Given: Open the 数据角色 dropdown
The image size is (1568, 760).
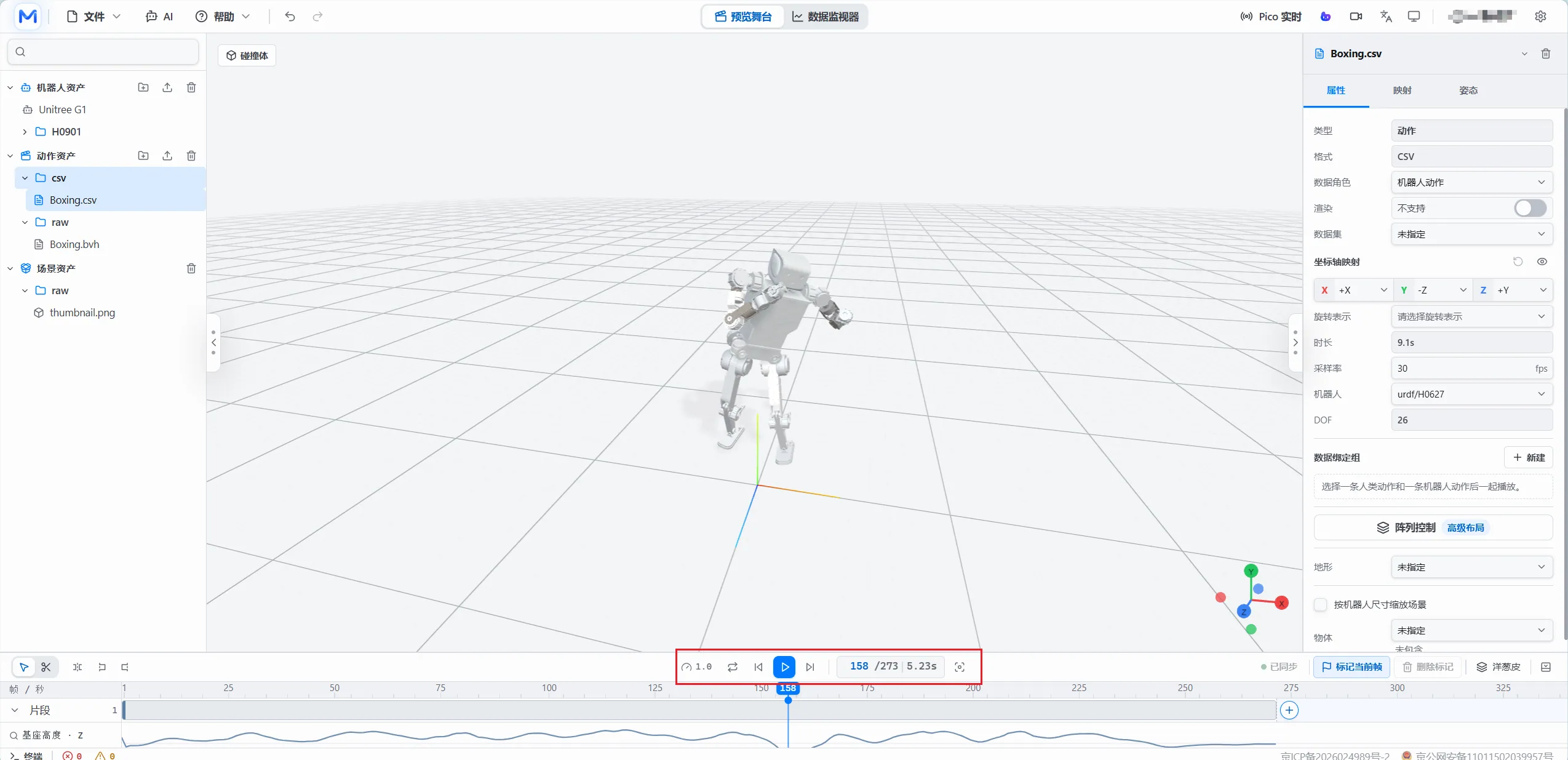Looking at the screenshot, I should click(x=1471, y=182).
